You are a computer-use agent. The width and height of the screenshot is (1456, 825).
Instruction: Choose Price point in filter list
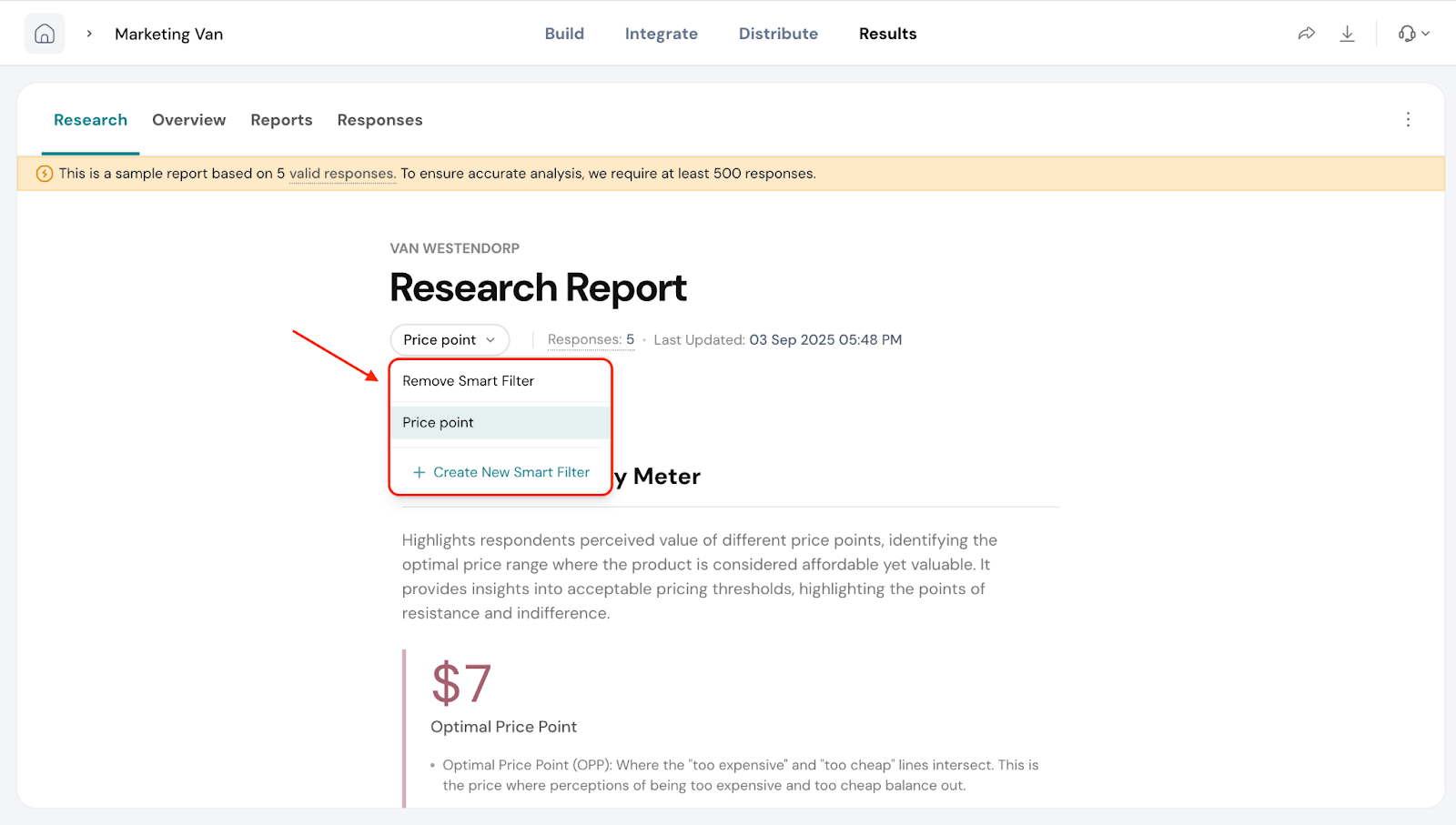pyautogui.click(x=438, y=423)
